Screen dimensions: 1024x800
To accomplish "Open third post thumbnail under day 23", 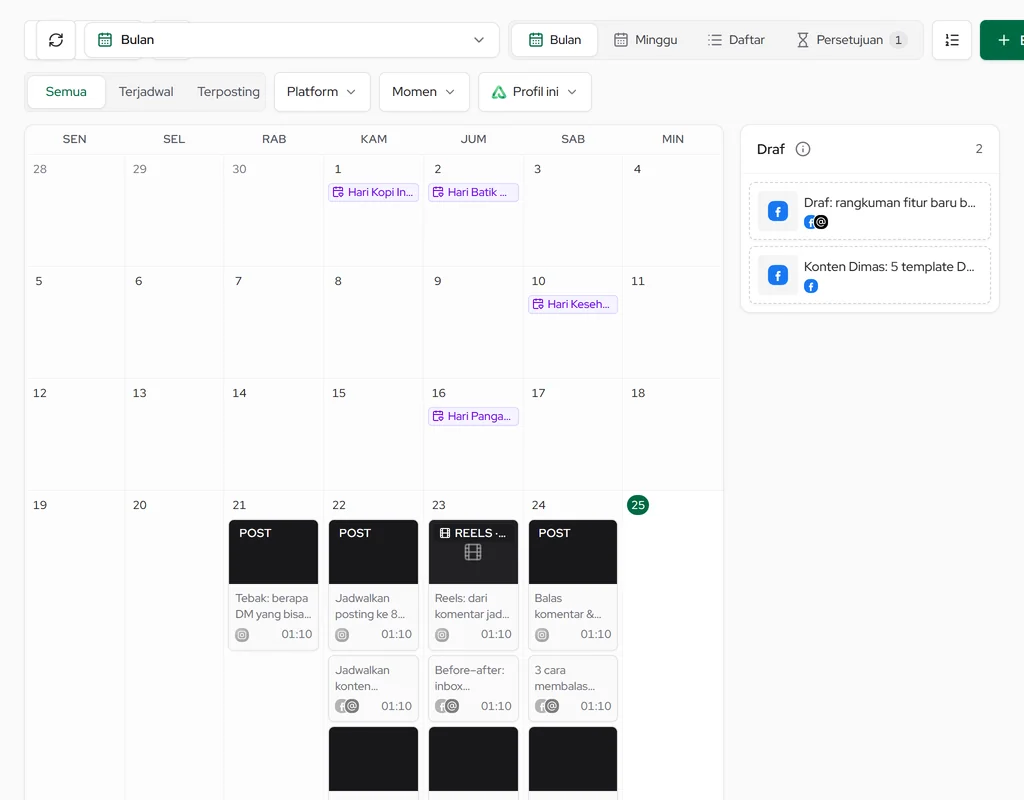I will [473, 759].
